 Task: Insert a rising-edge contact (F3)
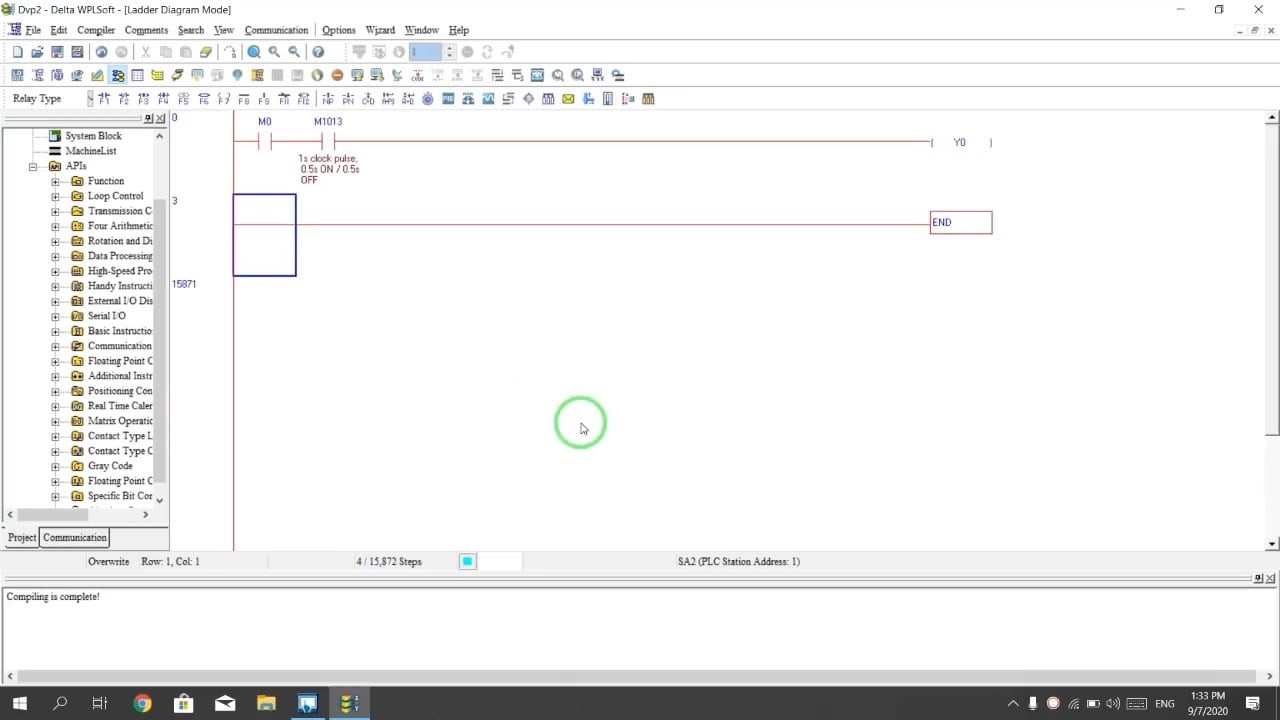point(144,98)
